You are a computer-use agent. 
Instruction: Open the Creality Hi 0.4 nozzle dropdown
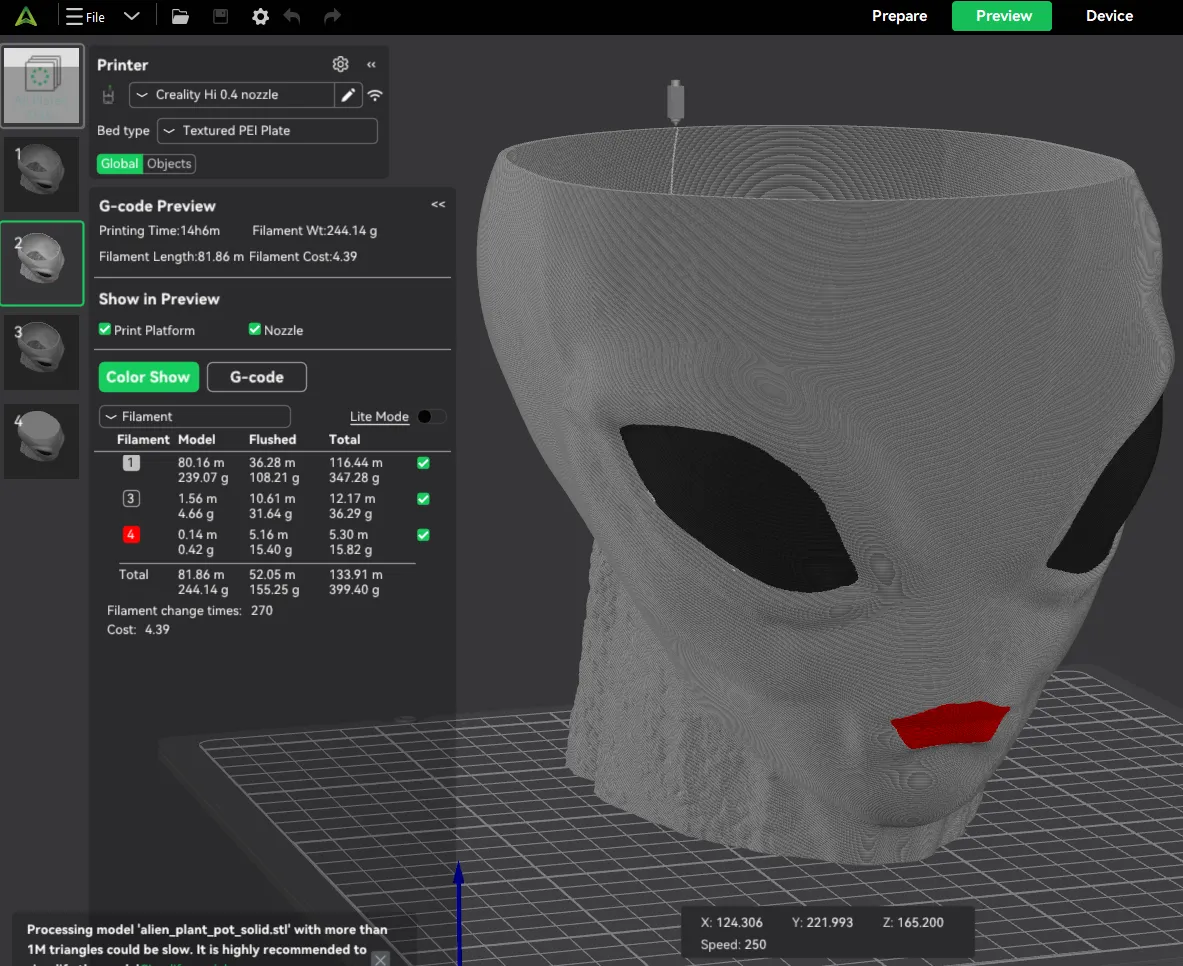coord(232,95)
